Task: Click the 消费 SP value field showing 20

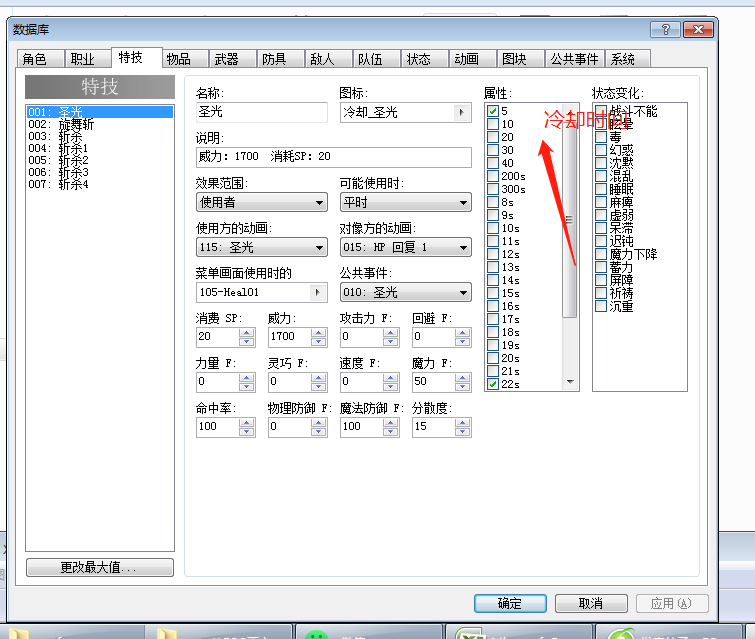Action: pos(218,337)
